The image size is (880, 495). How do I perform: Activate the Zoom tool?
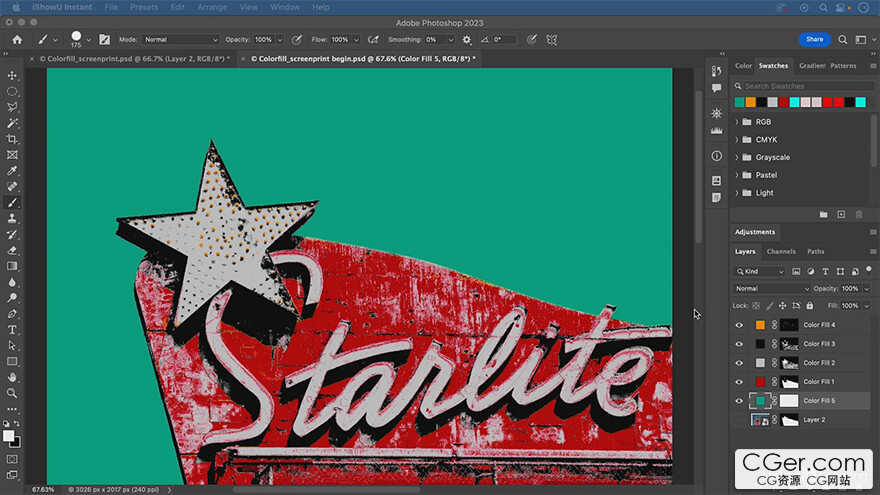[x=12, y=393]
